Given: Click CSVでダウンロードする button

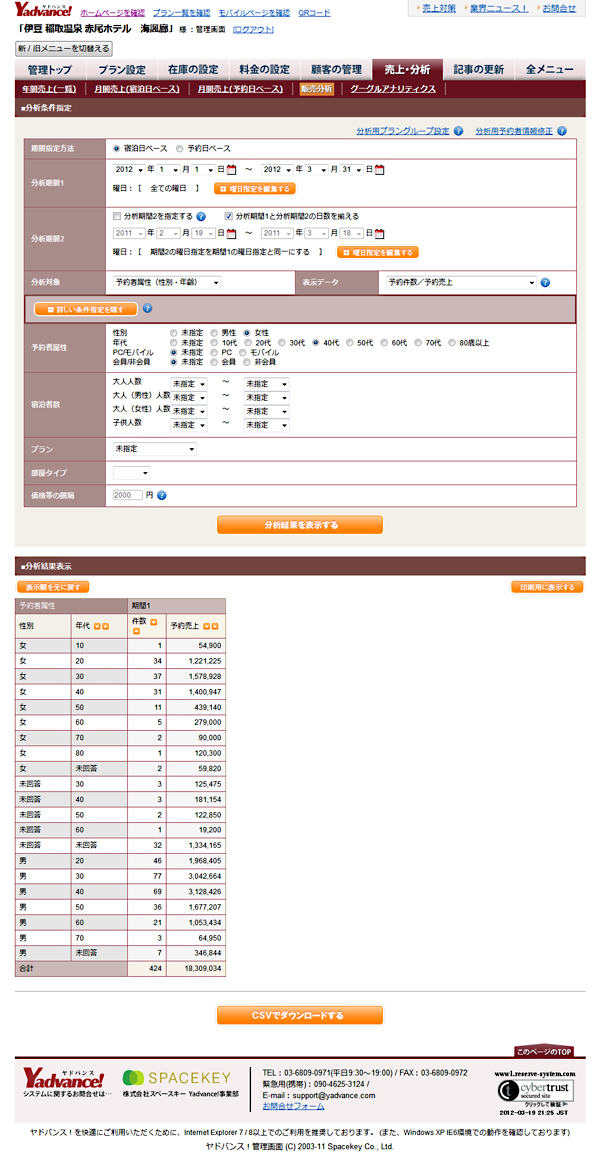Looking at the screenshot, I should click(x=300, y=1016).
